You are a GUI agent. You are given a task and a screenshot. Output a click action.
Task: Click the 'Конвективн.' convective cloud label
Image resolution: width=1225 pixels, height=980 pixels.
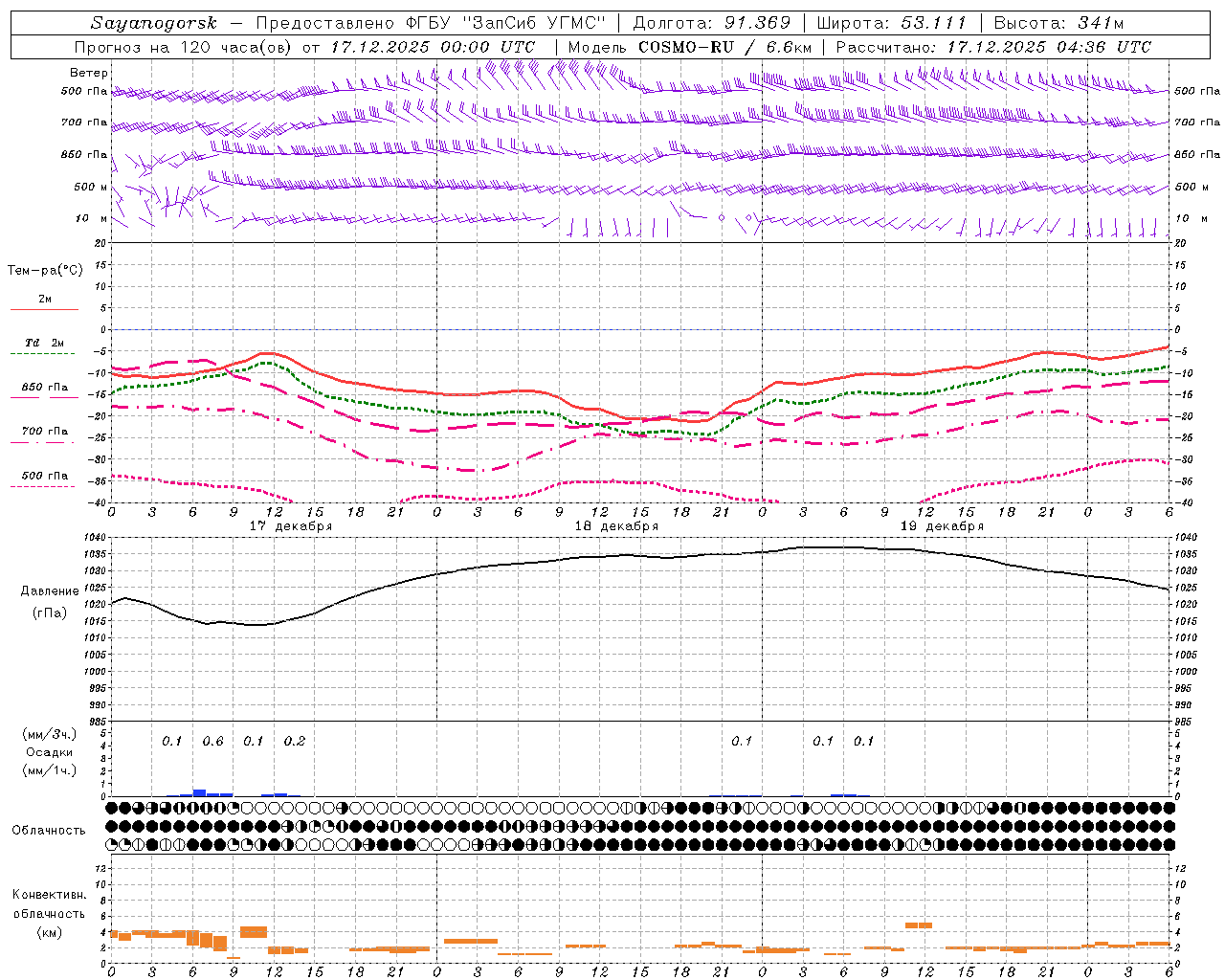(49, 895)
